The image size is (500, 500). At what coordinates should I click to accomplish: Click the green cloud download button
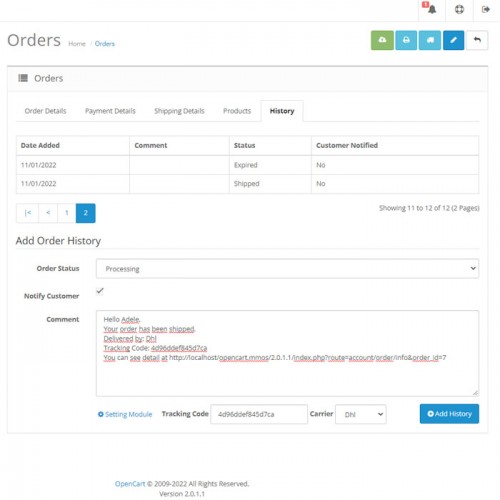point(382,40)
